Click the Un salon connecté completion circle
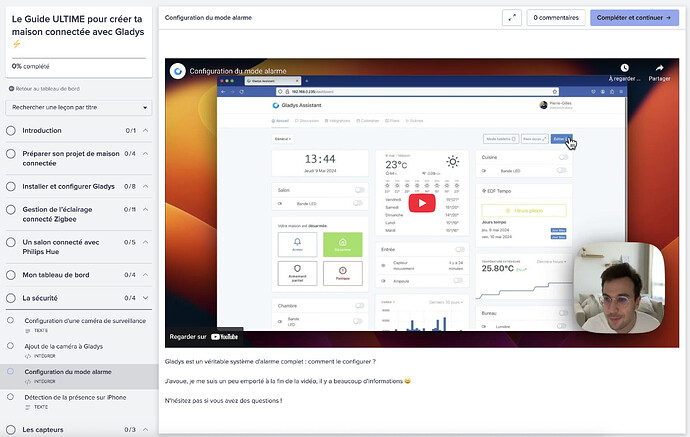This screenshot has height=437, width=690. pyautogui.click(x=11, y=242)
